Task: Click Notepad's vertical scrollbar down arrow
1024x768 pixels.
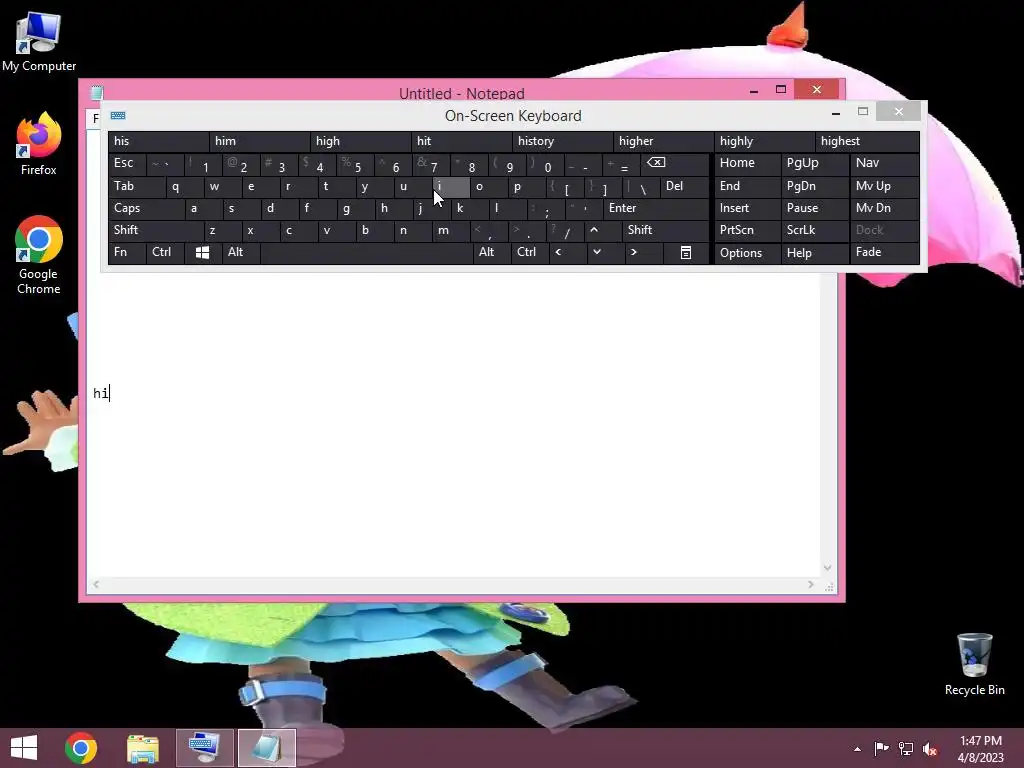Action: coord(827,568)
